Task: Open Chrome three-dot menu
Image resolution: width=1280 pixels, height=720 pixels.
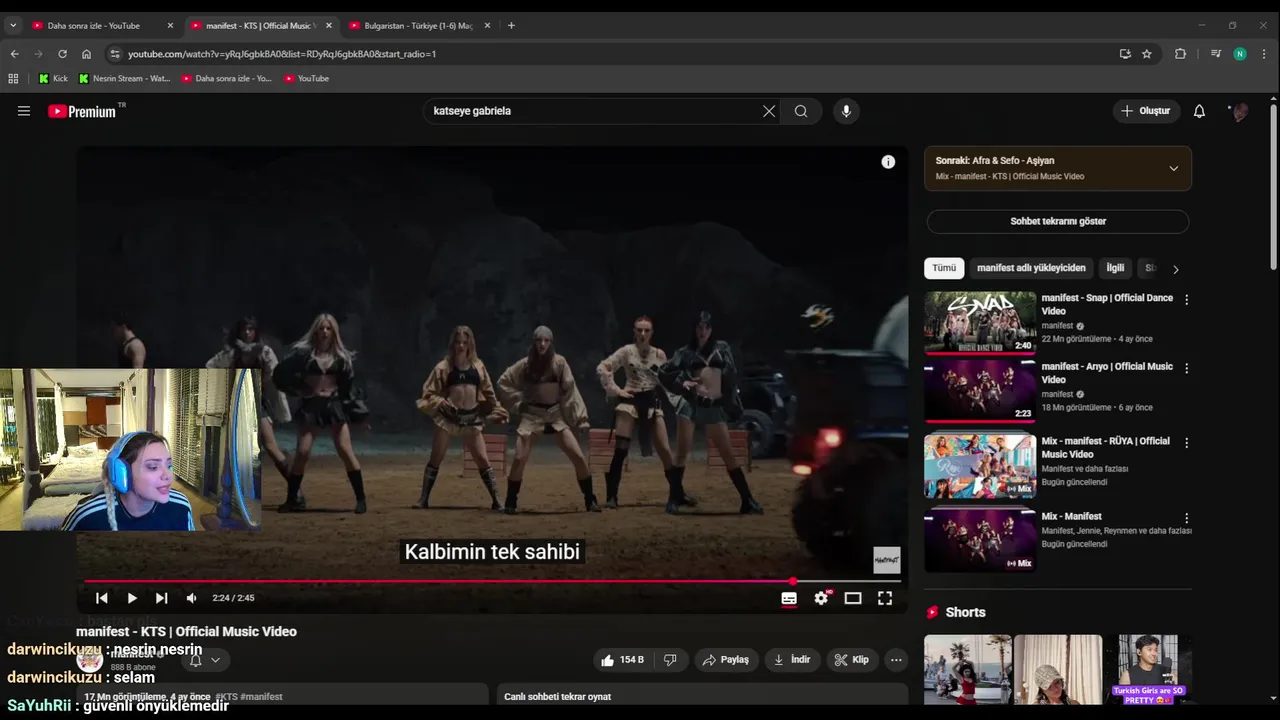Action: coord(1264,54)
